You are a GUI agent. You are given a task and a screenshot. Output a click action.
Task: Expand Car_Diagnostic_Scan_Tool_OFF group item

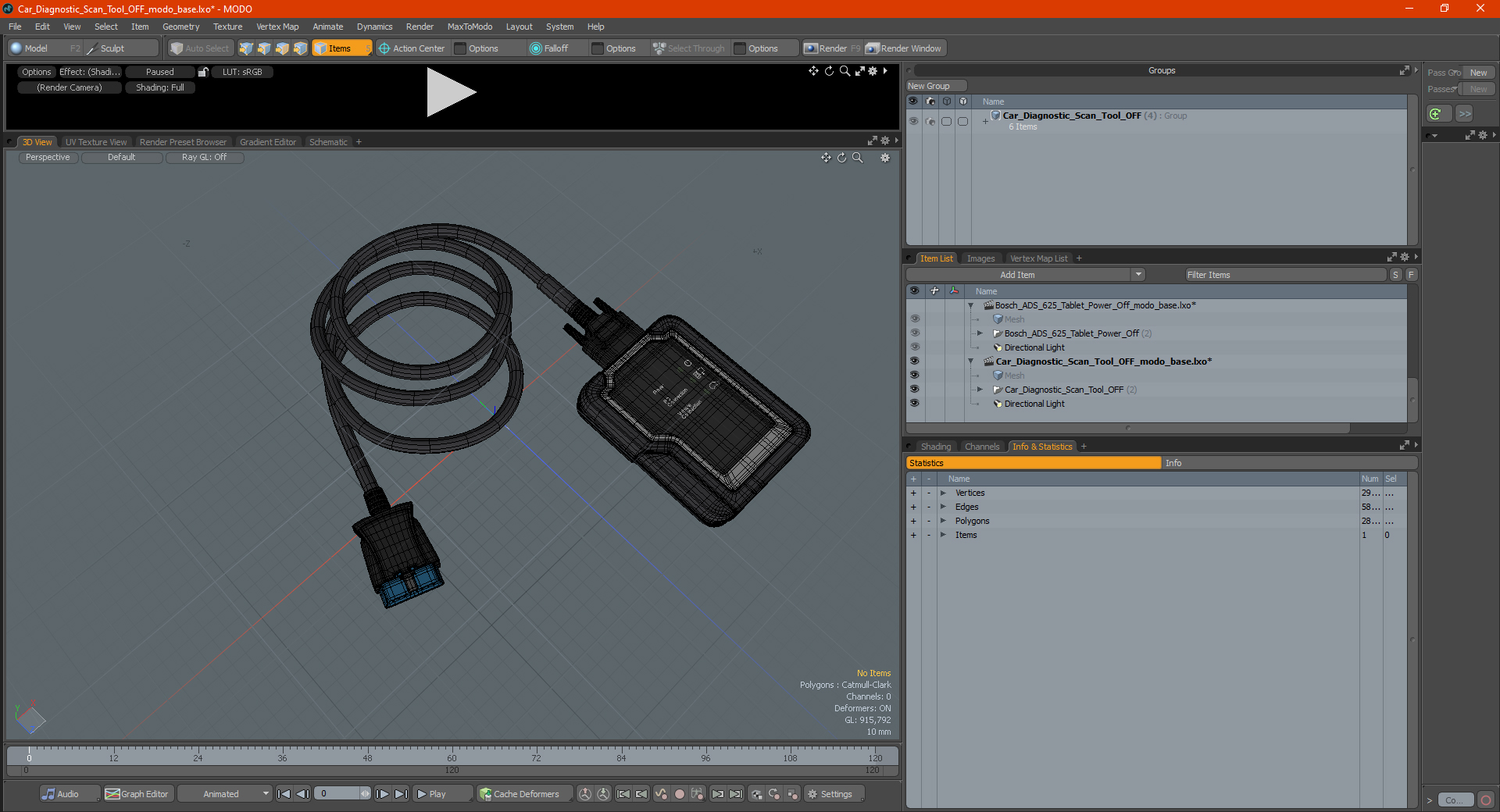coord(980,390)
